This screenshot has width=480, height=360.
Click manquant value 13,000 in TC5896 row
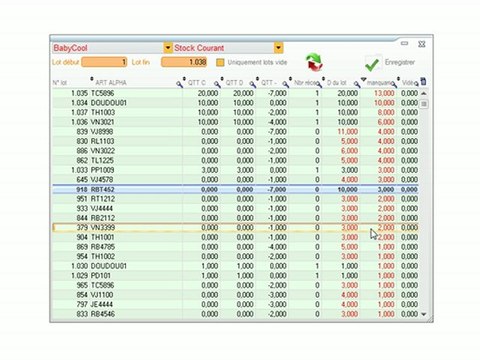click(x=384, y=93)
